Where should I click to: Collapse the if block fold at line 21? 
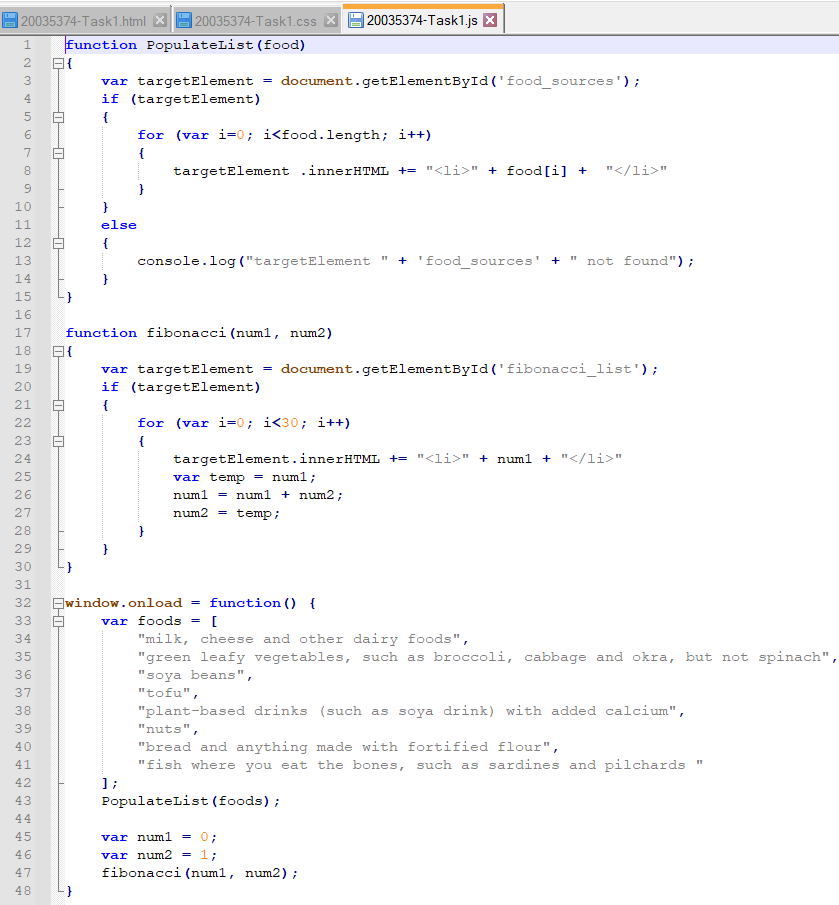[58, 405]
